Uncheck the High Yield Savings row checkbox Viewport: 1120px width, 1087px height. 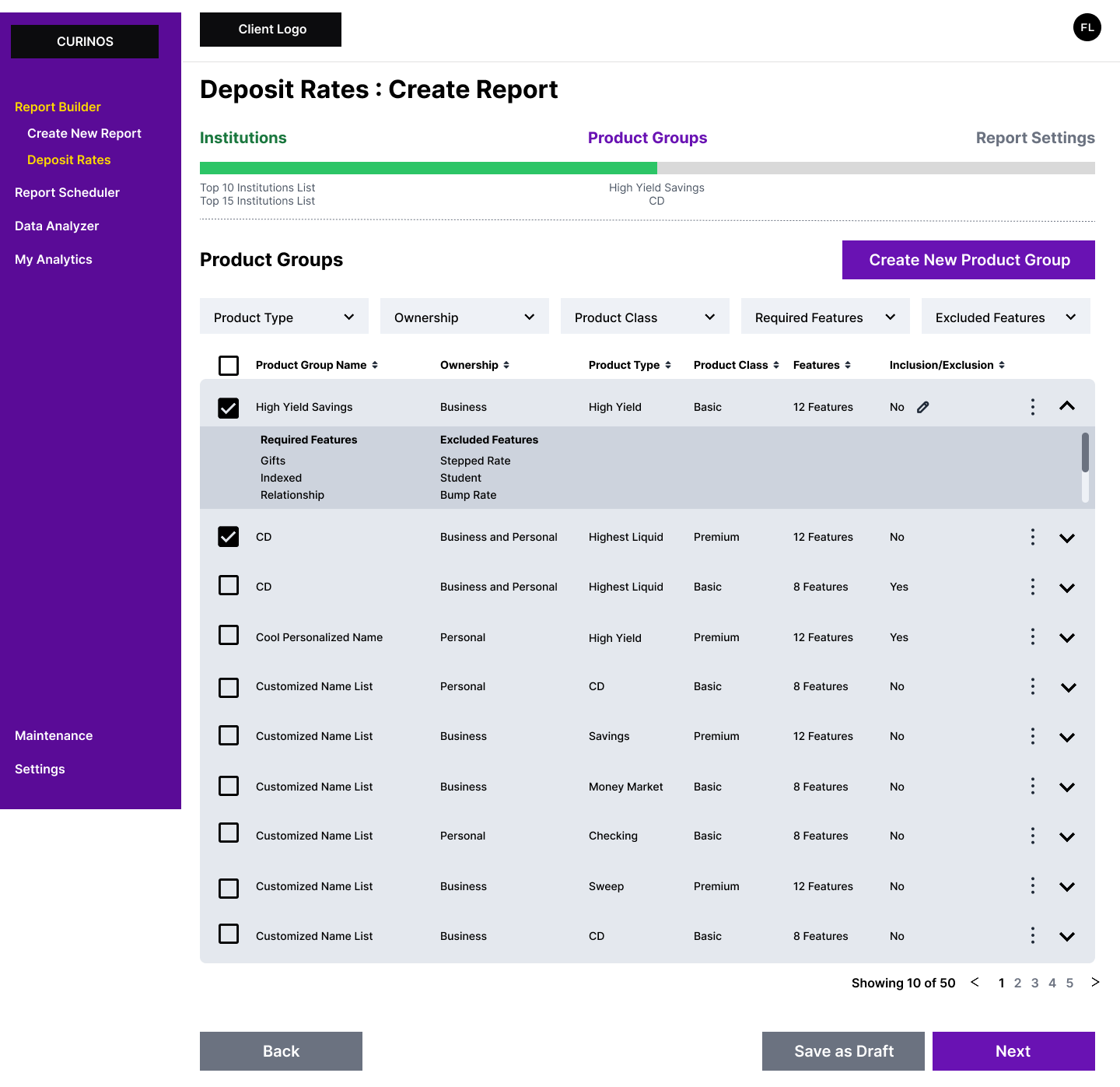229,408
